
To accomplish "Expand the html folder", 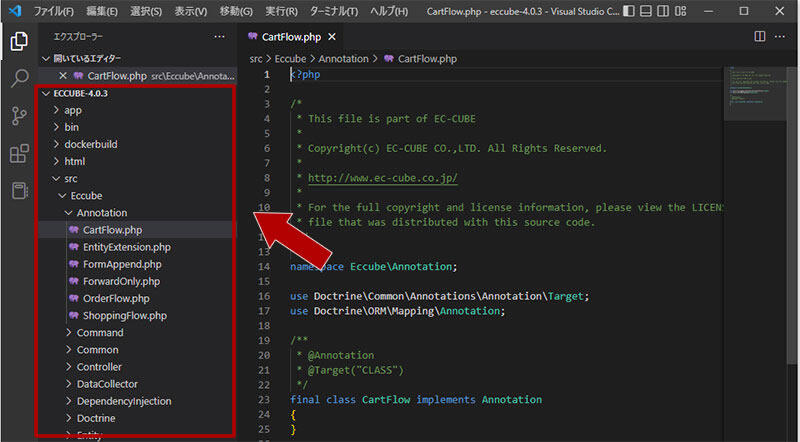I will (x=74, y=161).
